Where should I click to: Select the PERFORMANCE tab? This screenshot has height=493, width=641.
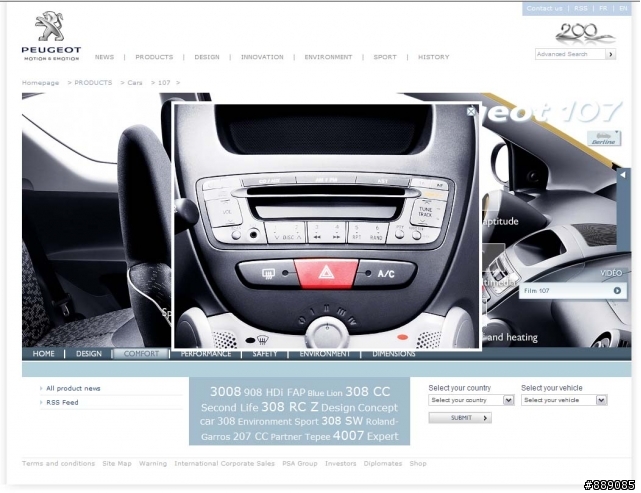(206, 354)
